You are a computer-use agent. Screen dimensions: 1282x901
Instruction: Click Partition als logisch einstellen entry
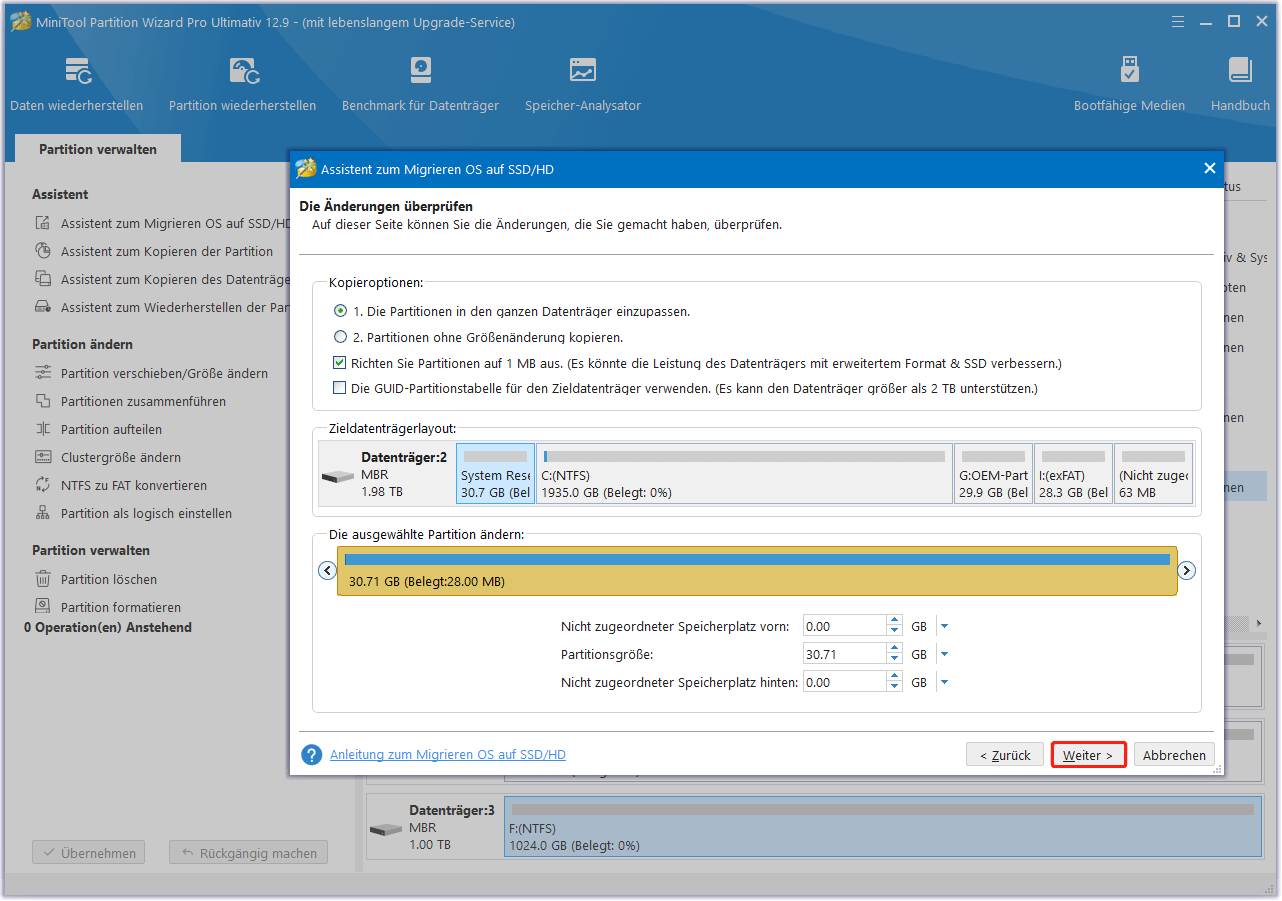coord(146,514)
